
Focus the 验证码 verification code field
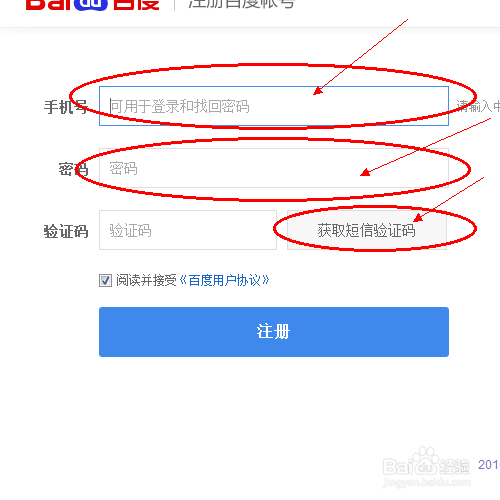pos(188,230)
